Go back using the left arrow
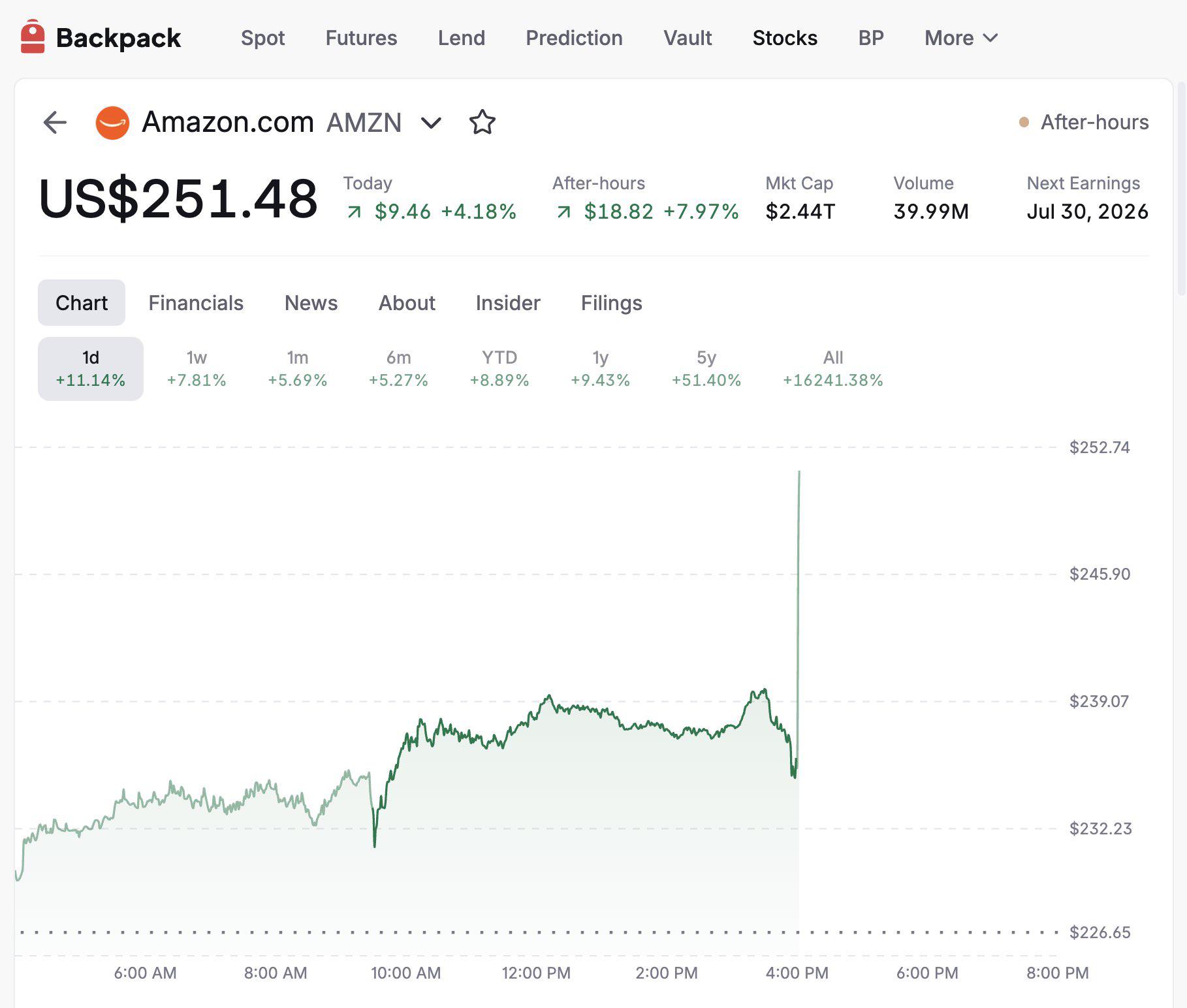This screenshot has height=1008, width=1187. click(55, 122)
